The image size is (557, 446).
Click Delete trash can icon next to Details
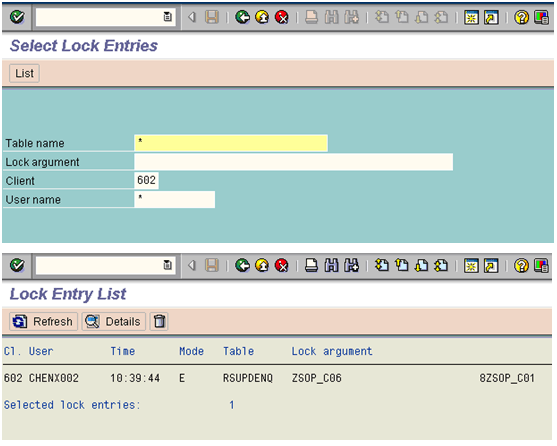(x=159, y=321)
